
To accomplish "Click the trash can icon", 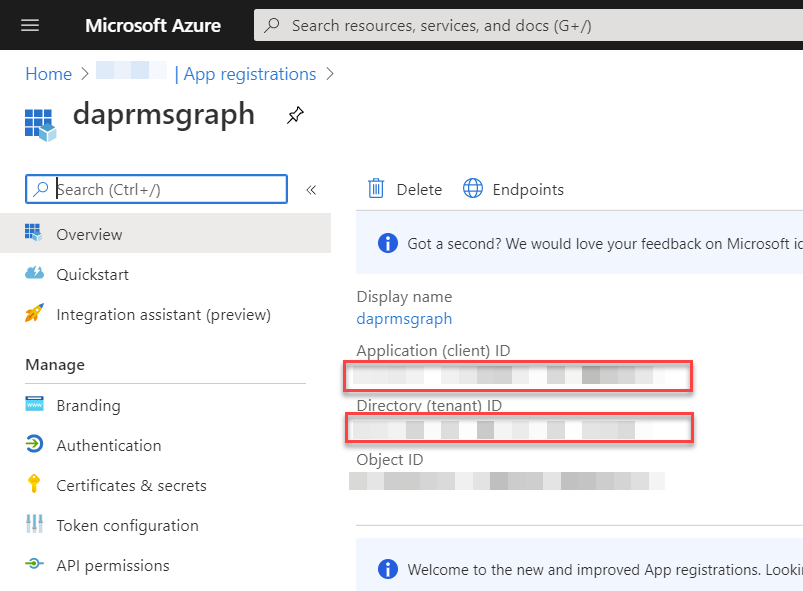I will click(x=376, y=188).
